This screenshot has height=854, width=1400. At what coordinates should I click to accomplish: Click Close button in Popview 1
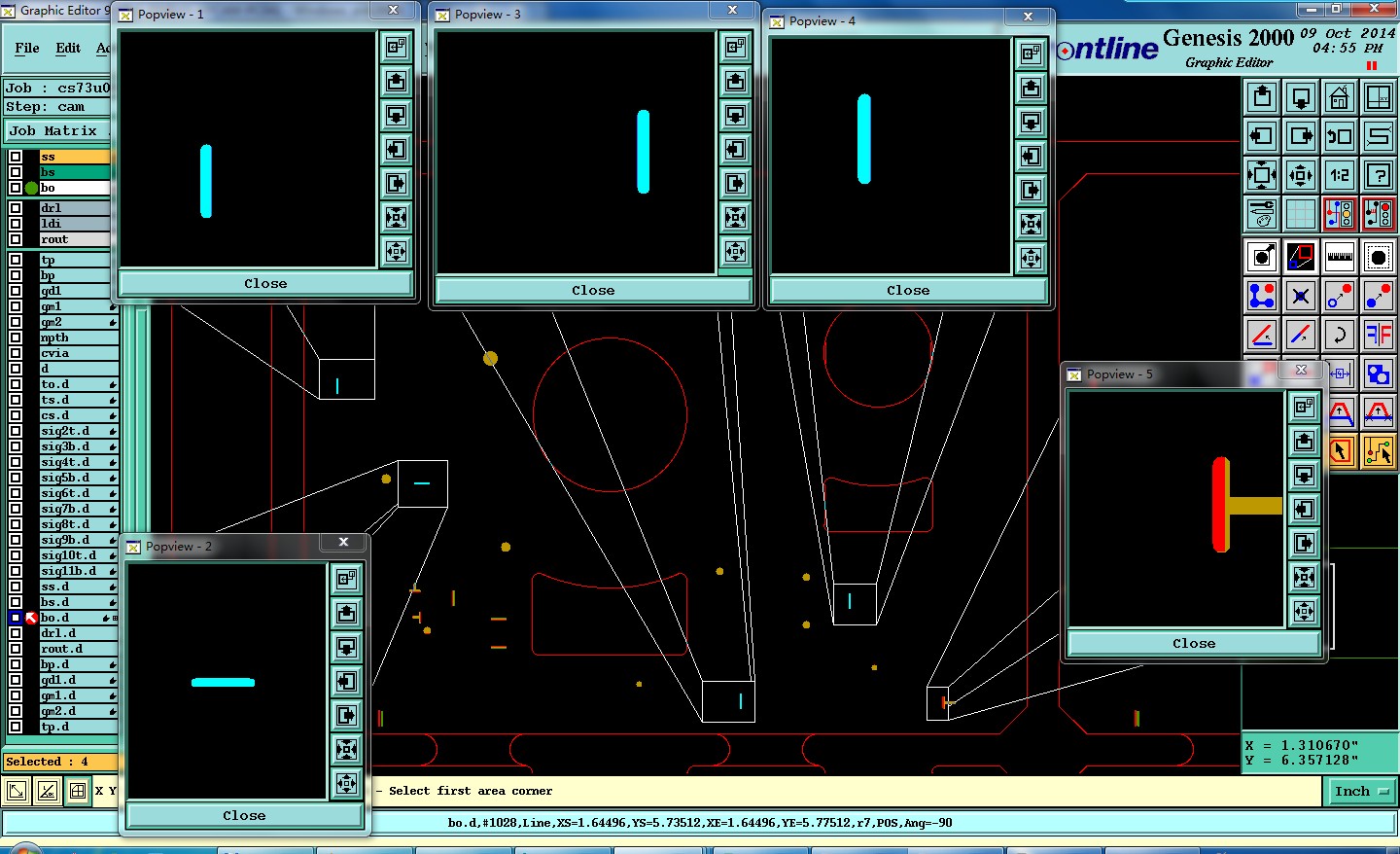point(265,283)
